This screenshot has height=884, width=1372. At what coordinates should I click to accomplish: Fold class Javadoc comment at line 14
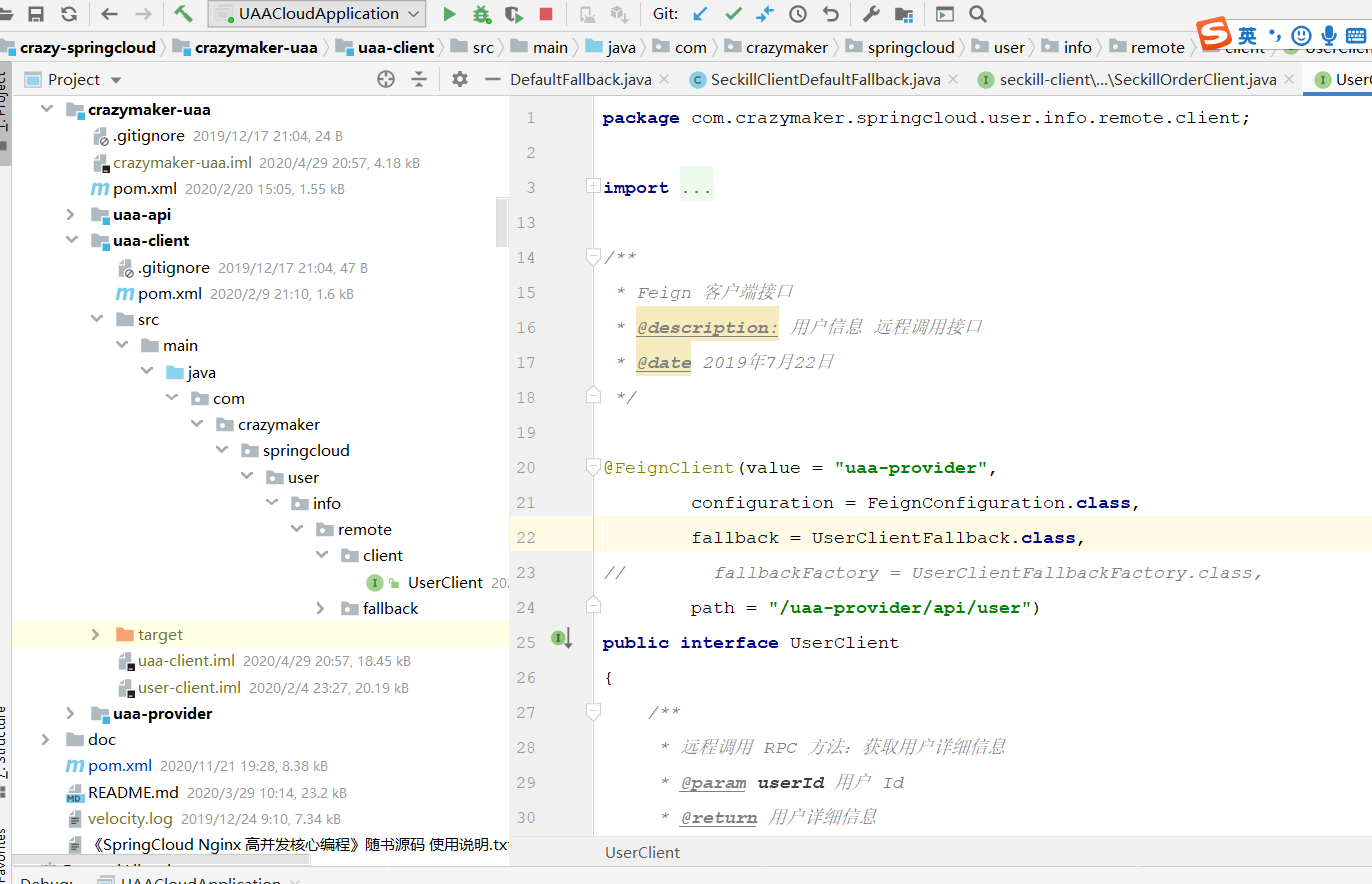pyautogui.click(x=593, y=257)
